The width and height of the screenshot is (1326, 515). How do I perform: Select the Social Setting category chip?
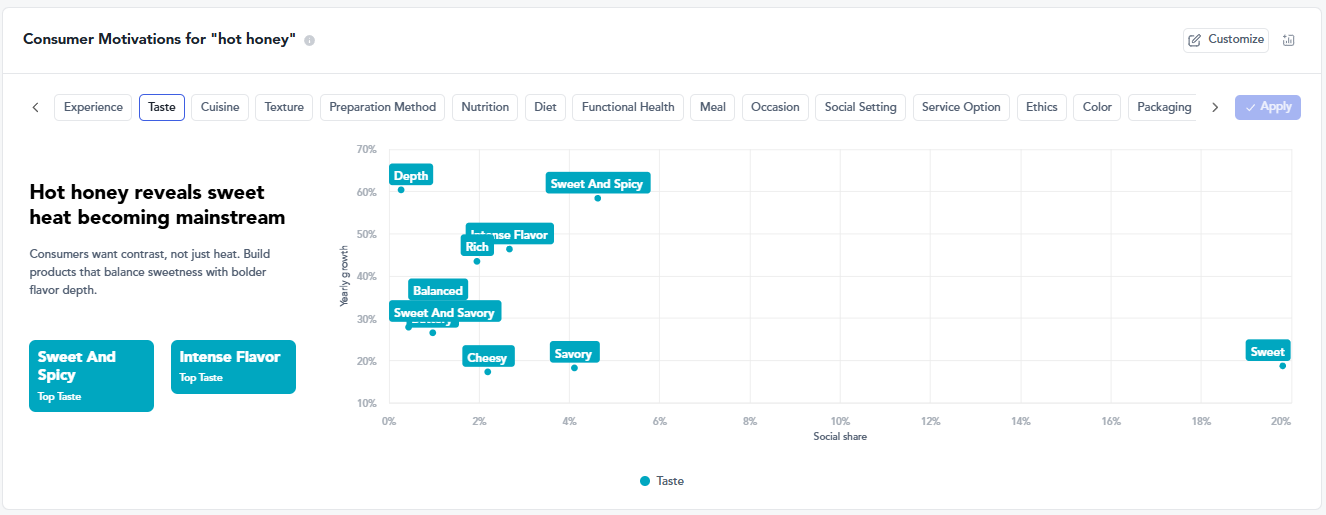click(861, 107)
